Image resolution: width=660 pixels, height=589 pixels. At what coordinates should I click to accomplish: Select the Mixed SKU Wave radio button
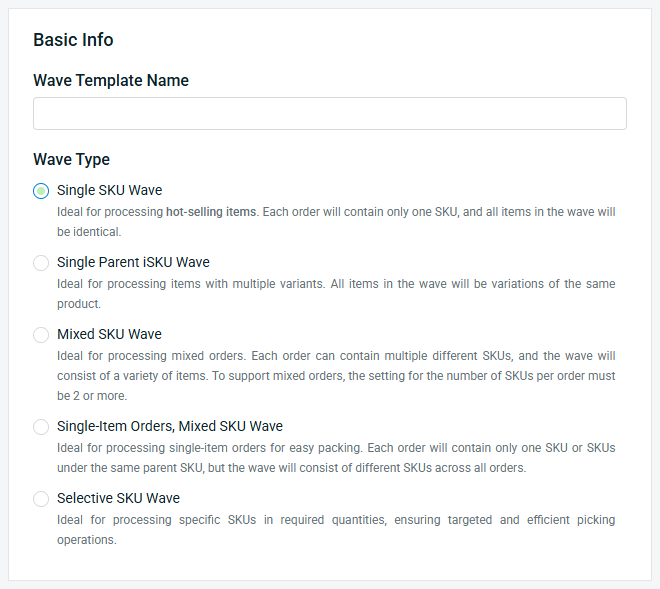pyautogui.click(x=41, y=335)
